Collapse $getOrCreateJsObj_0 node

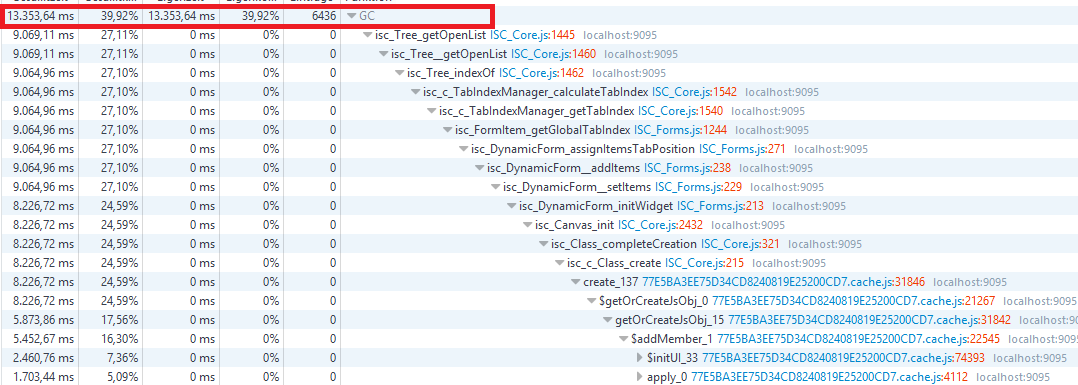click(591, 301)
